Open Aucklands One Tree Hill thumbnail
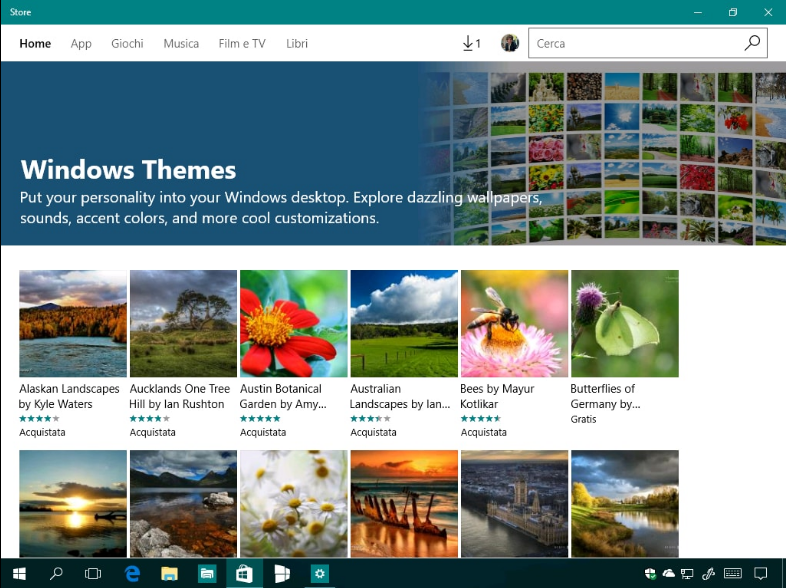Viewport: 786px width, 588px height. 183,323
